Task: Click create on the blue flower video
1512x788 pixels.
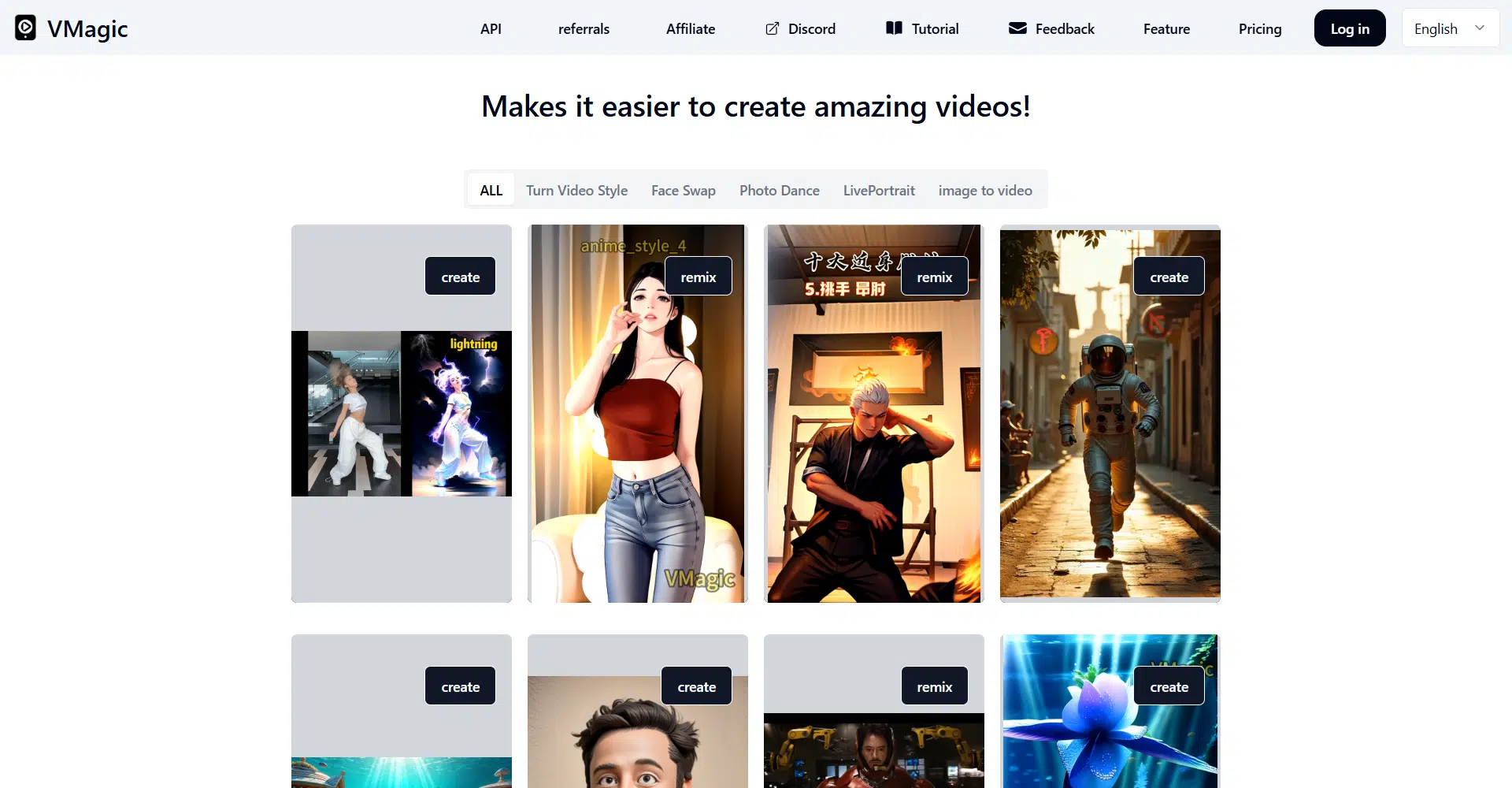Action: 1169,686
